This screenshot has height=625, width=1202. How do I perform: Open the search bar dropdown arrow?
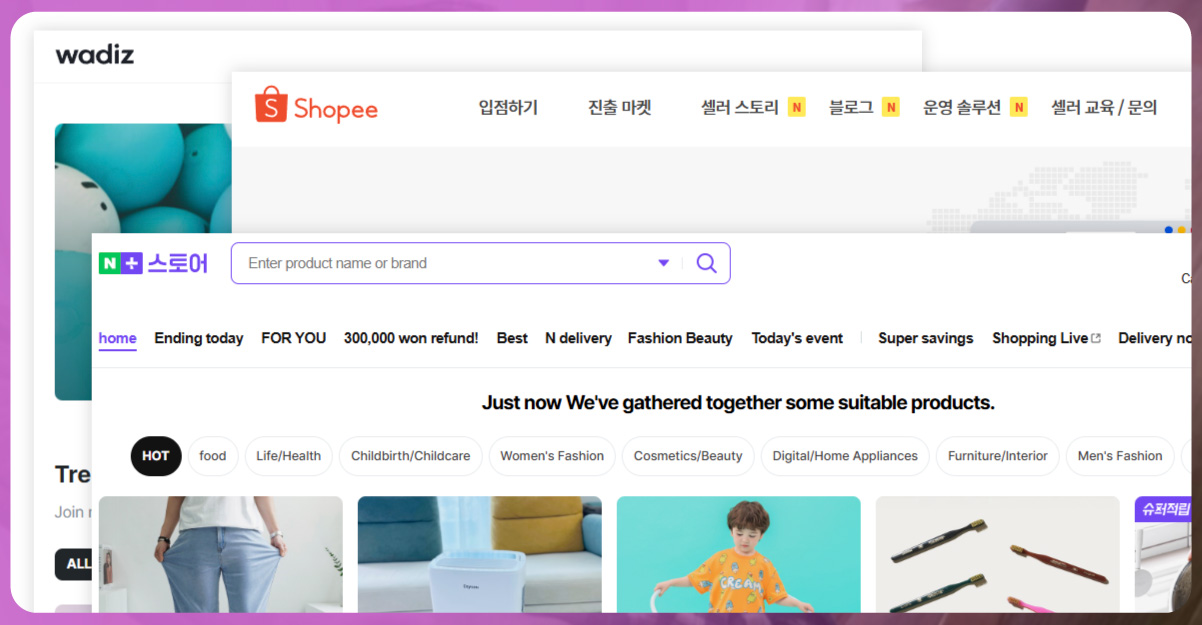[663, 262]
